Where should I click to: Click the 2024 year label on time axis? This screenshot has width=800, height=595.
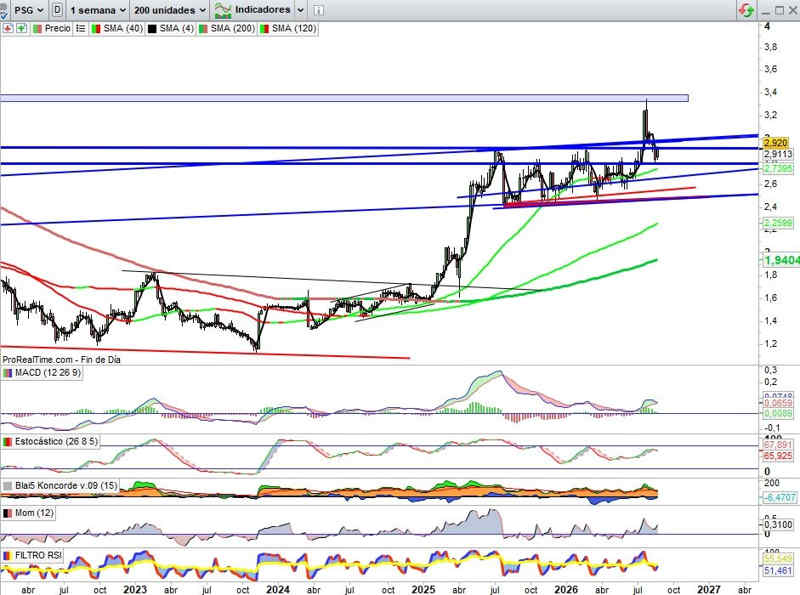(x=278, y=589)
